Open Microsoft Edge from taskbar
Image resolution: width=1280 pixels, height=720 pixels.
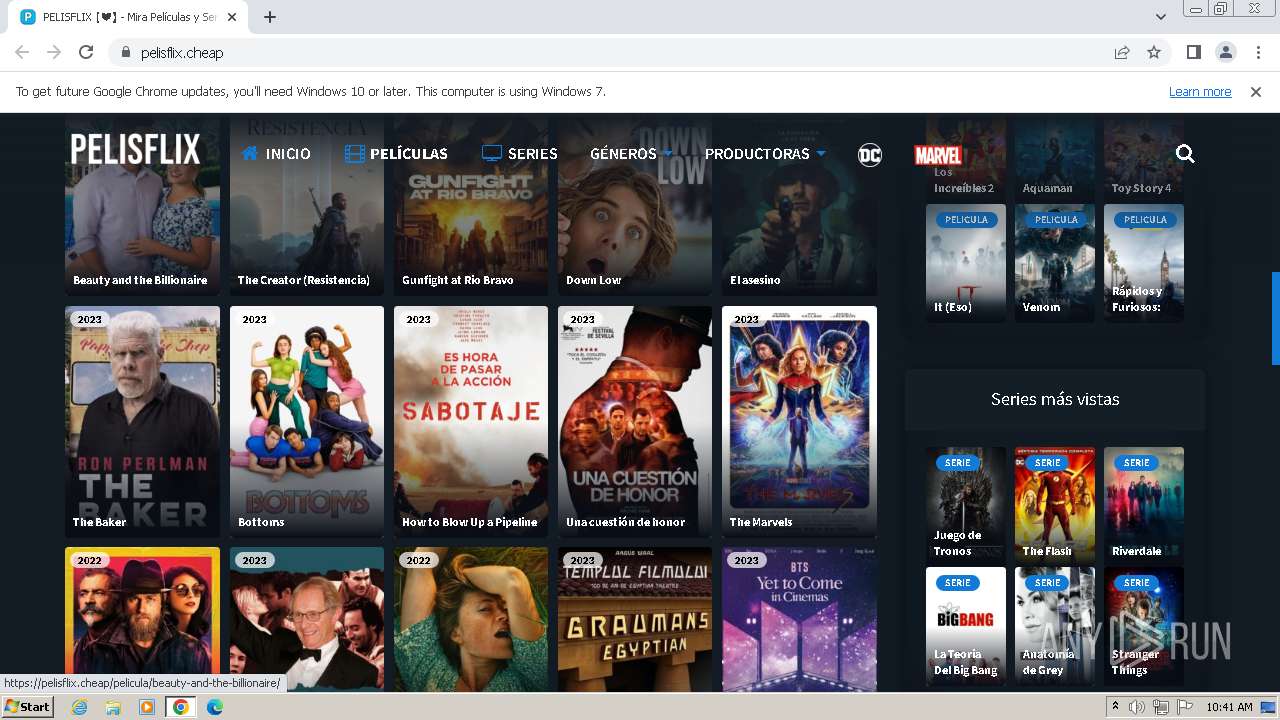point(214,707)
